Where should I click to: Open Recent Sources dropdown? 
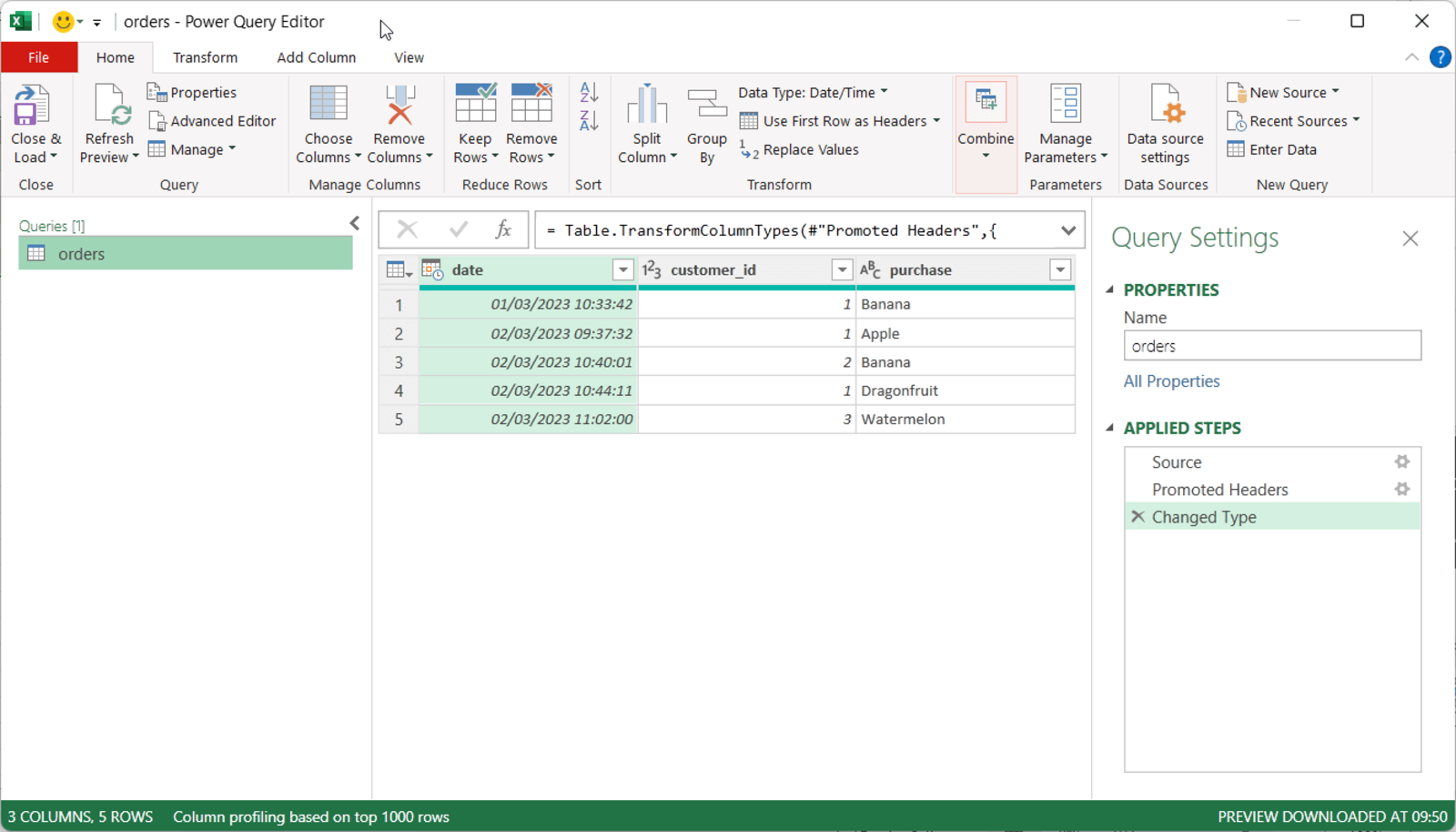point(1293,121)
